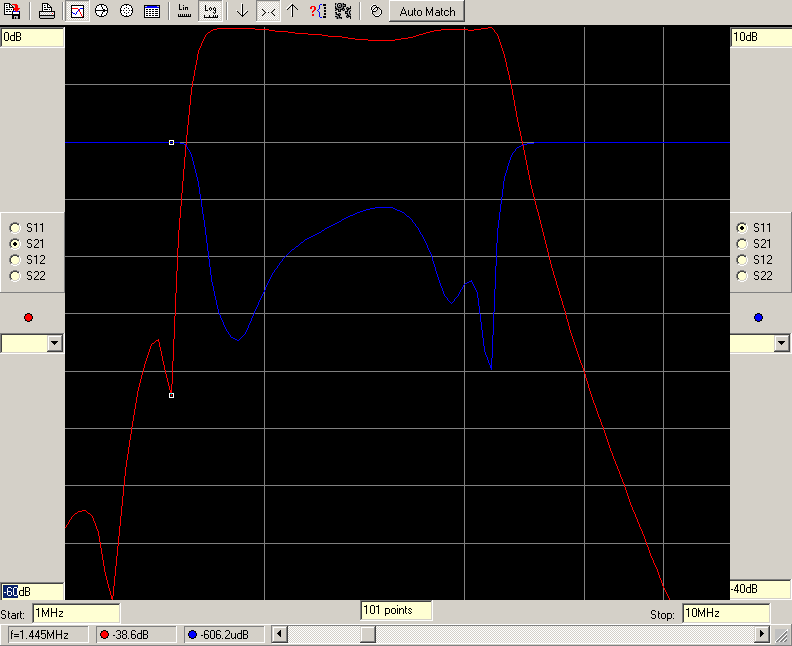The image size is (792, 646).
Task: Select right S21 radio button
Action: [x=741, y=244]
